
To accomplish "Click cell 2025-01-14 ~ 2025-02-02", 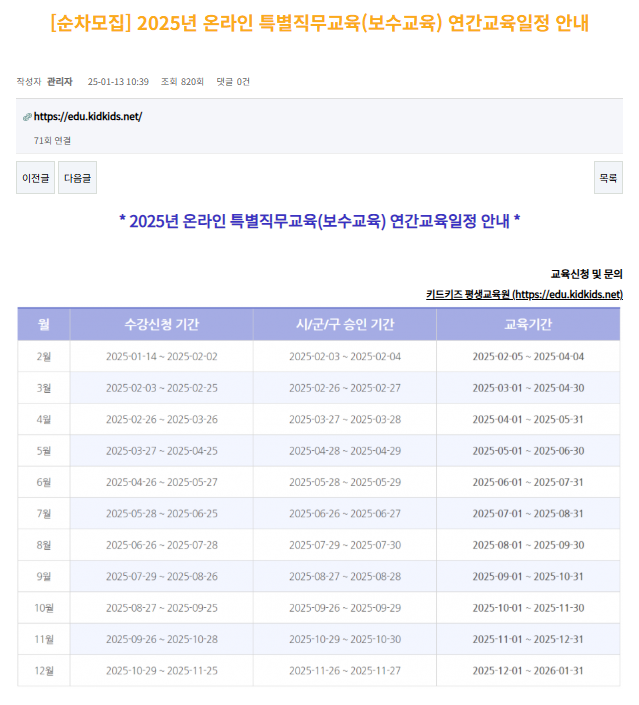I will coord(162,357).
